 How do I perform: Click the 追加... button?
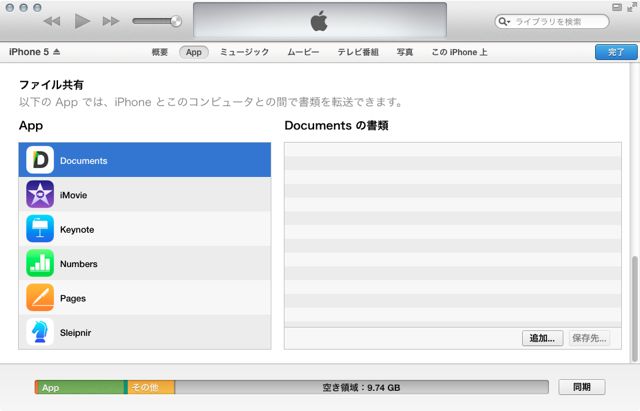tap(542, 338)
